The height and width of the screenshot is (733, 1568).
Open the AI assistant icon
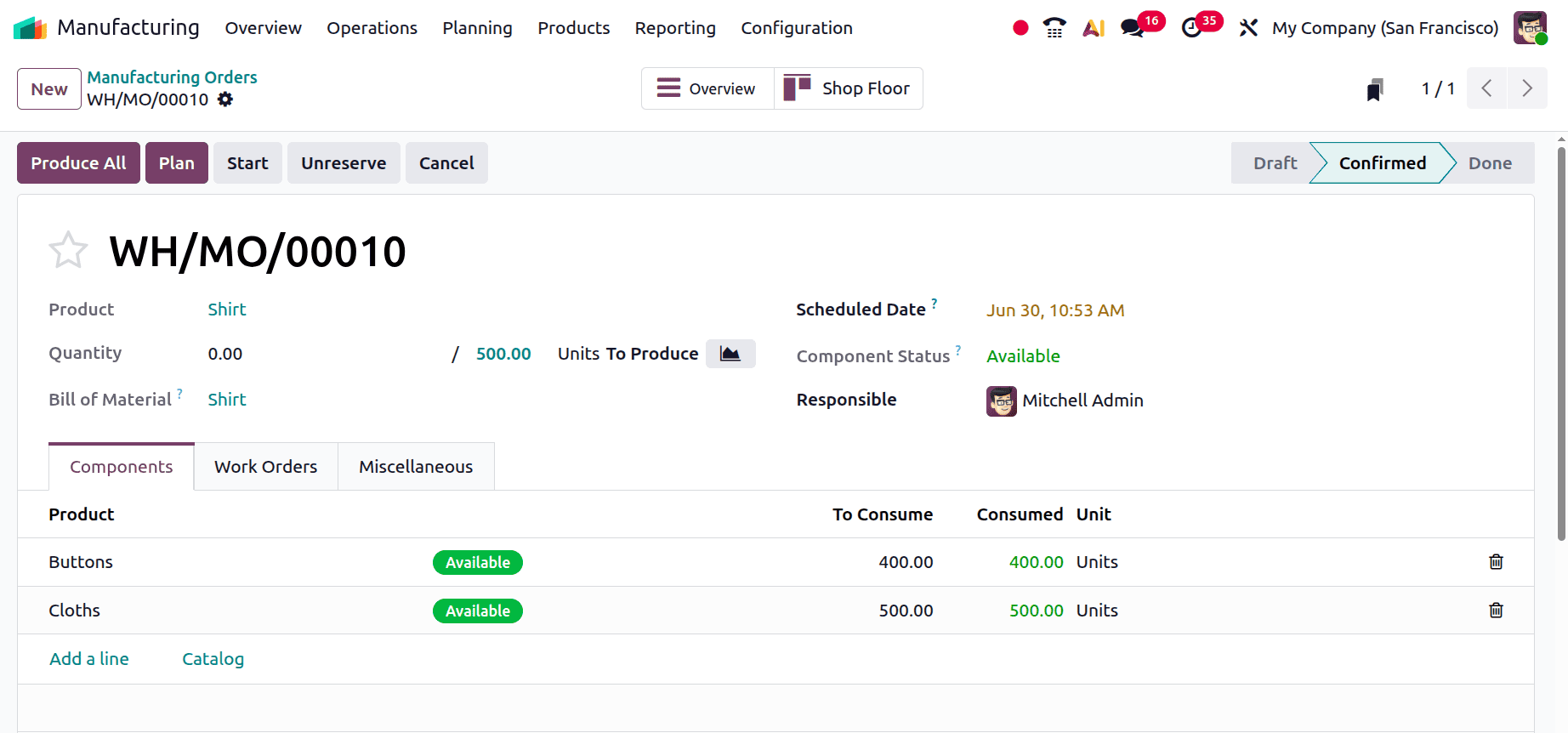click(x=1094, y=28)
